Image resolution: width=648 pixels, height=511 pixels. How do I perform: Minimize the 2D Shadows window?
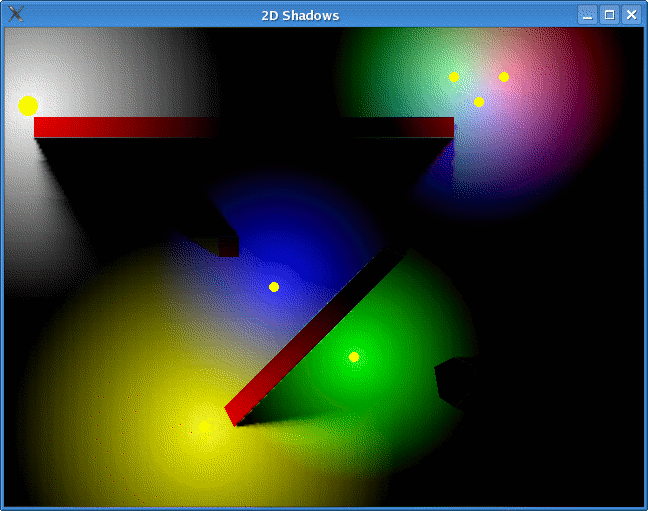(x=587, y=14)
